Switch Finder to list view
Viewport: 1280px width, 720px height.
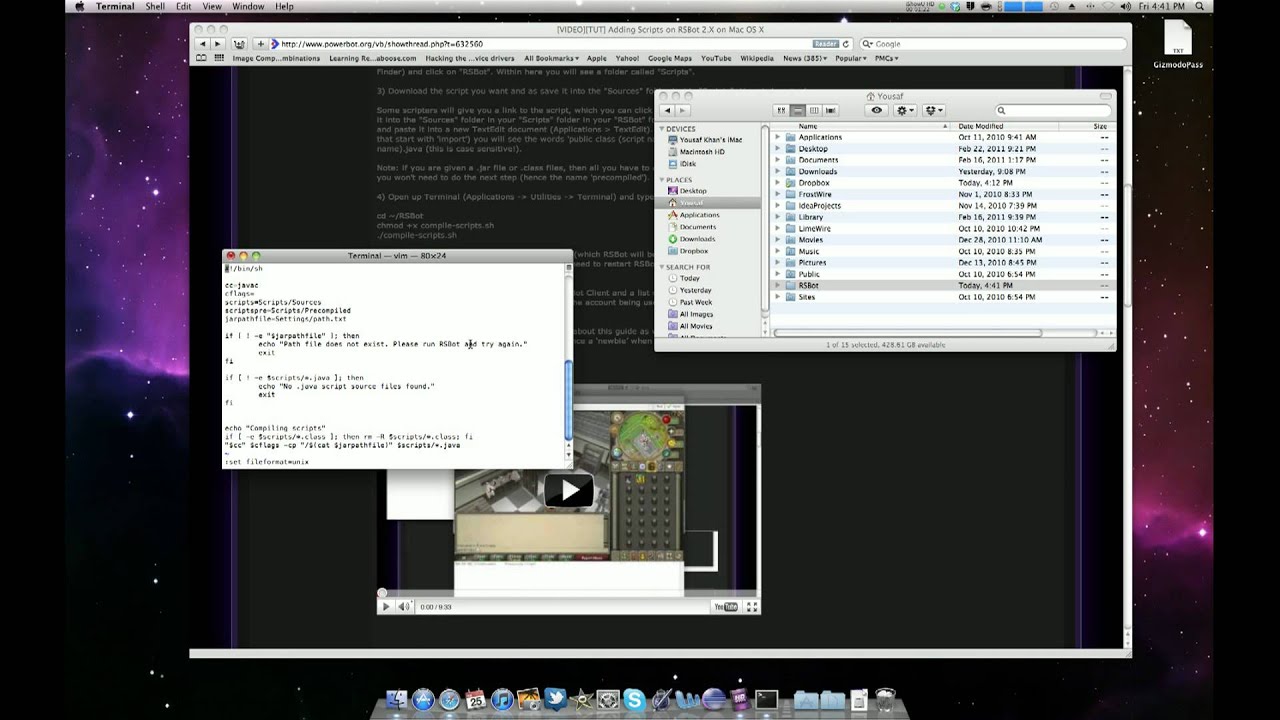[x=798, y=110]
